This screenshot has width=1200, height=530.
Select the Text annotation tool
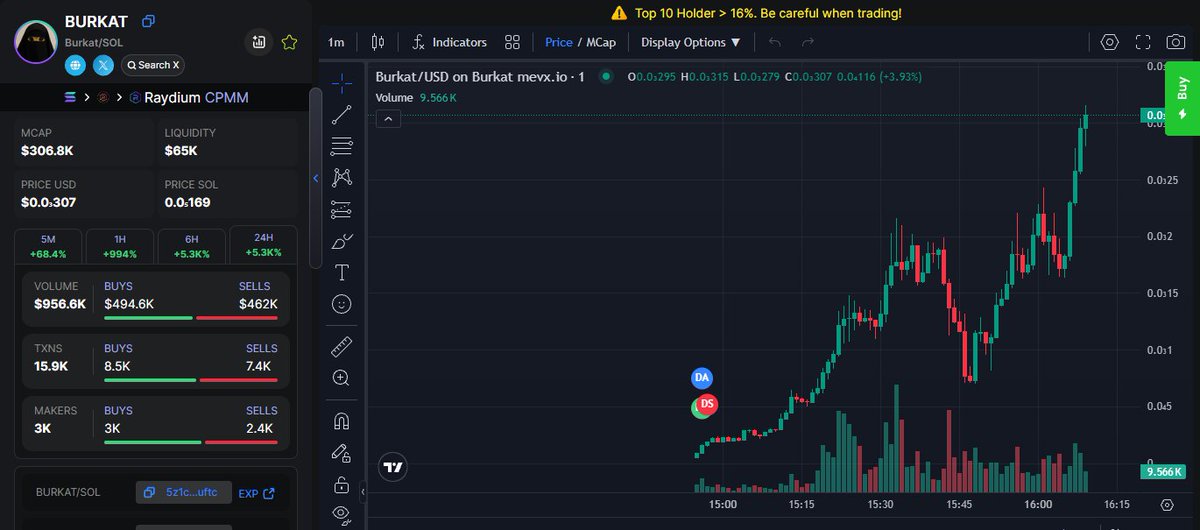click(x=341, y=272)
